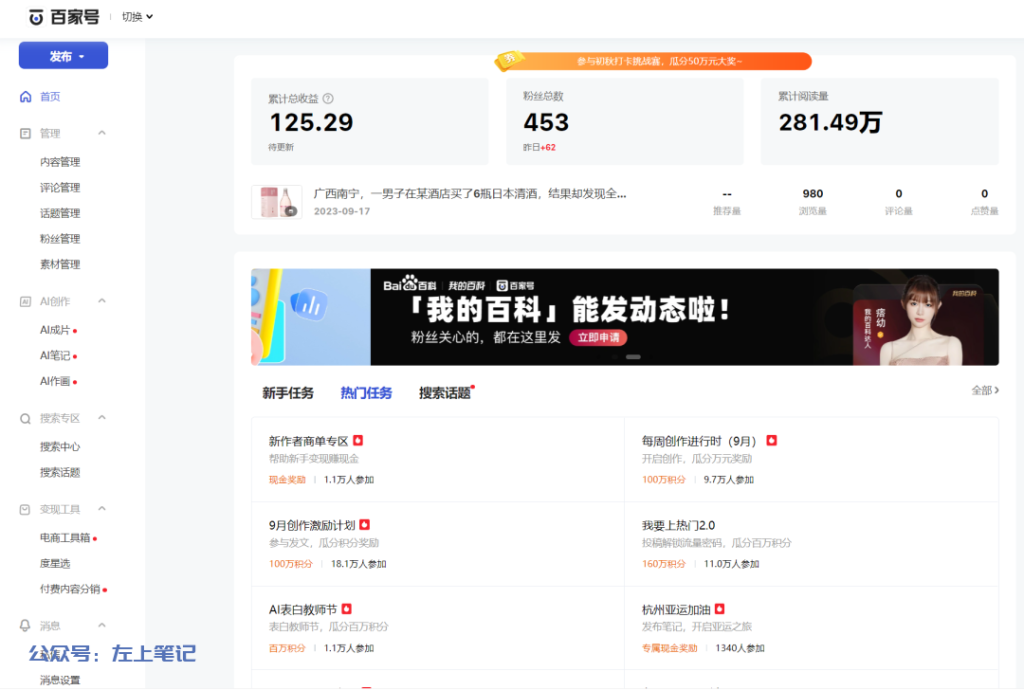1024x690 pixels.
Task: Click the 管理 section icon
Action: pos(25,134)
